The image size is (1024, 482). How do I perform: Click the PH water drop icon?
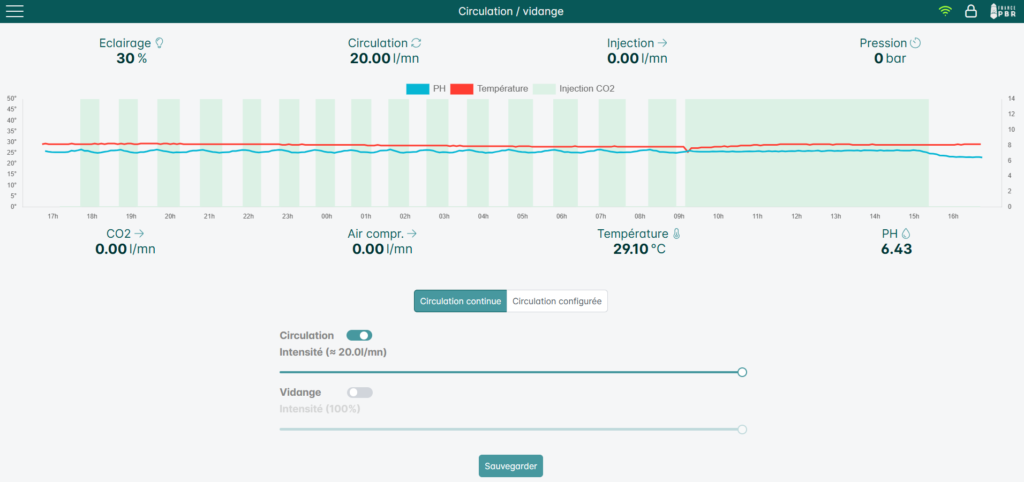click(x=906, y=234)
